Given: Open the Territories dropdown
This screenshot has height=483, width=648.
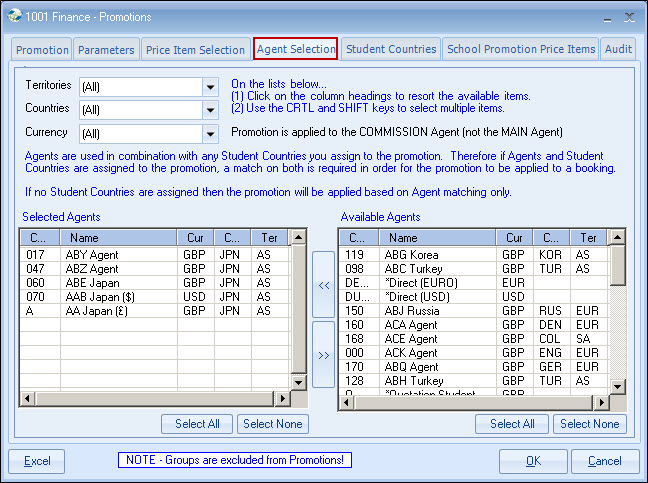Looking at the screenshot, I should (x=210, y=87).
